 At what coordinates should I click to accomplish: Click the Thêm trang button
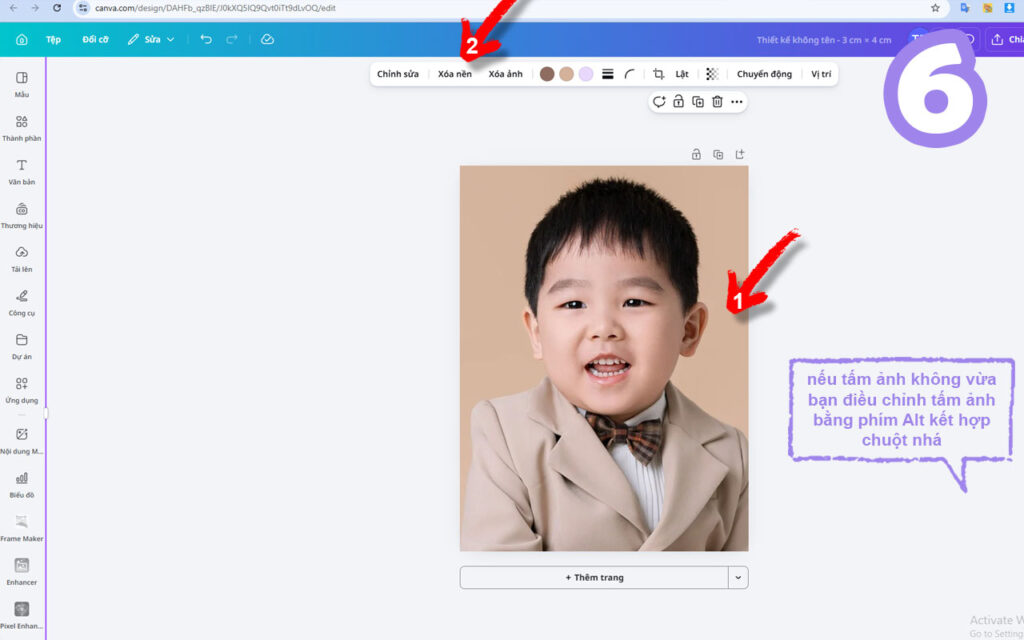pyautogui.click(x=594, y=577)
